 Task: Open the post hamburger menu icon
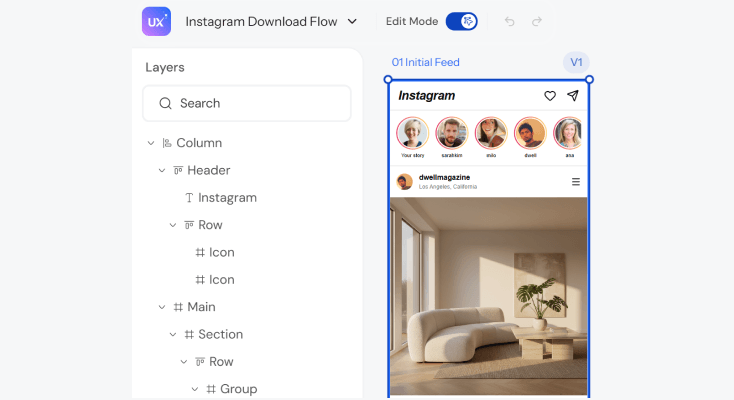576,182
